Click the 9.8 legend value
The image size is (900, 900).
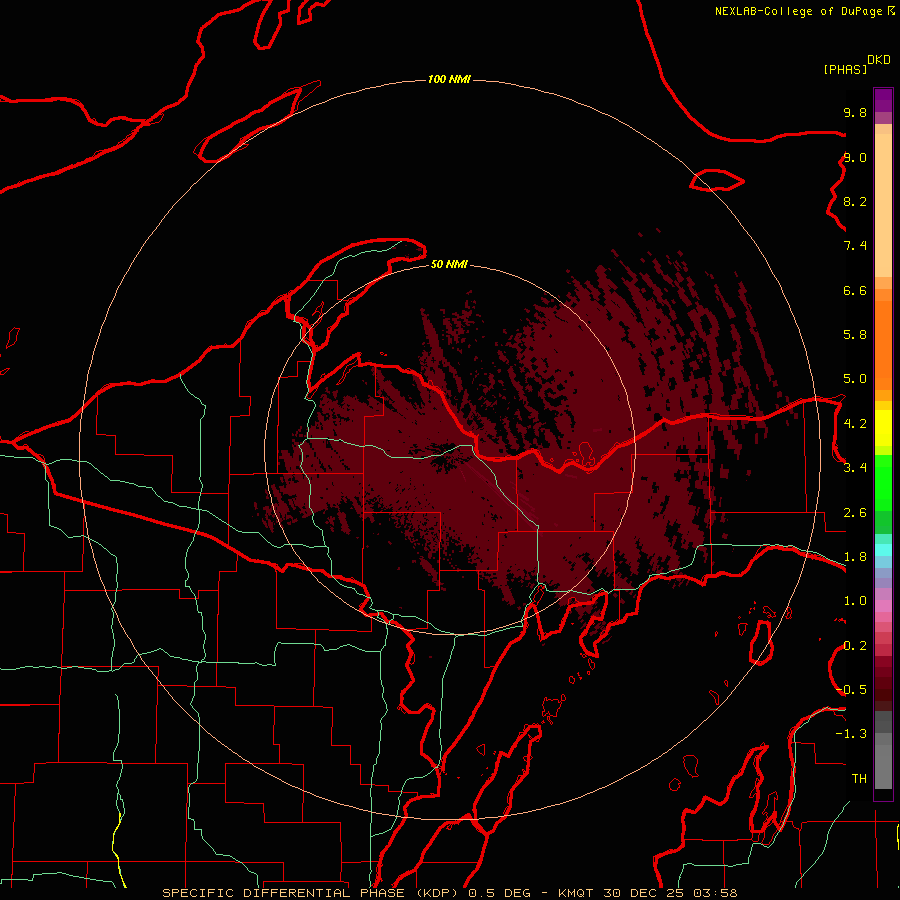[855, 112]
